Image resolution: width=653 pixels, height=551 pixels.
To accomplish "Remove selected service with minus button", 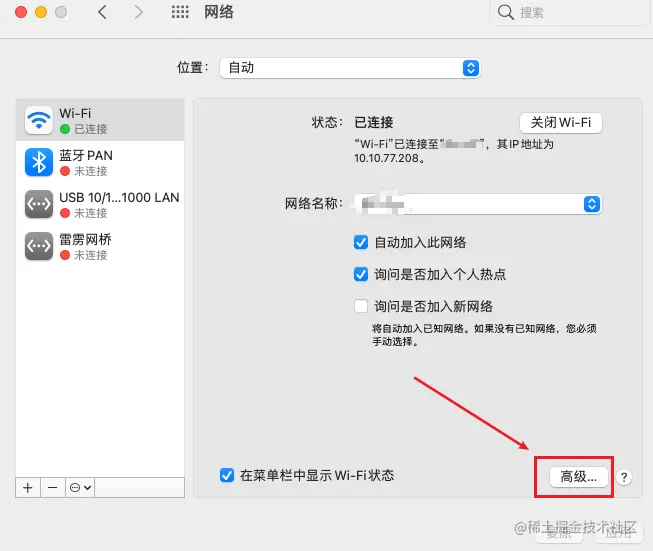I will (52, 487).
